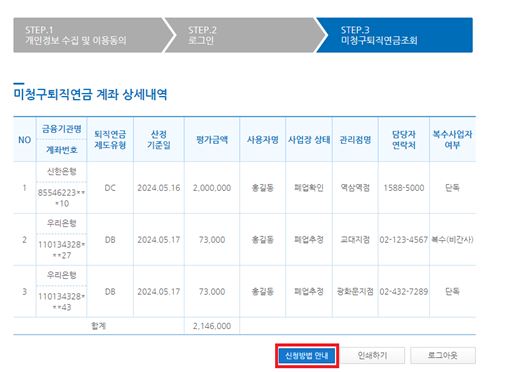The width and height of the screenshot is (506, 372).
Task: Click 73,000 in row 2
Action: pos(212,240)
